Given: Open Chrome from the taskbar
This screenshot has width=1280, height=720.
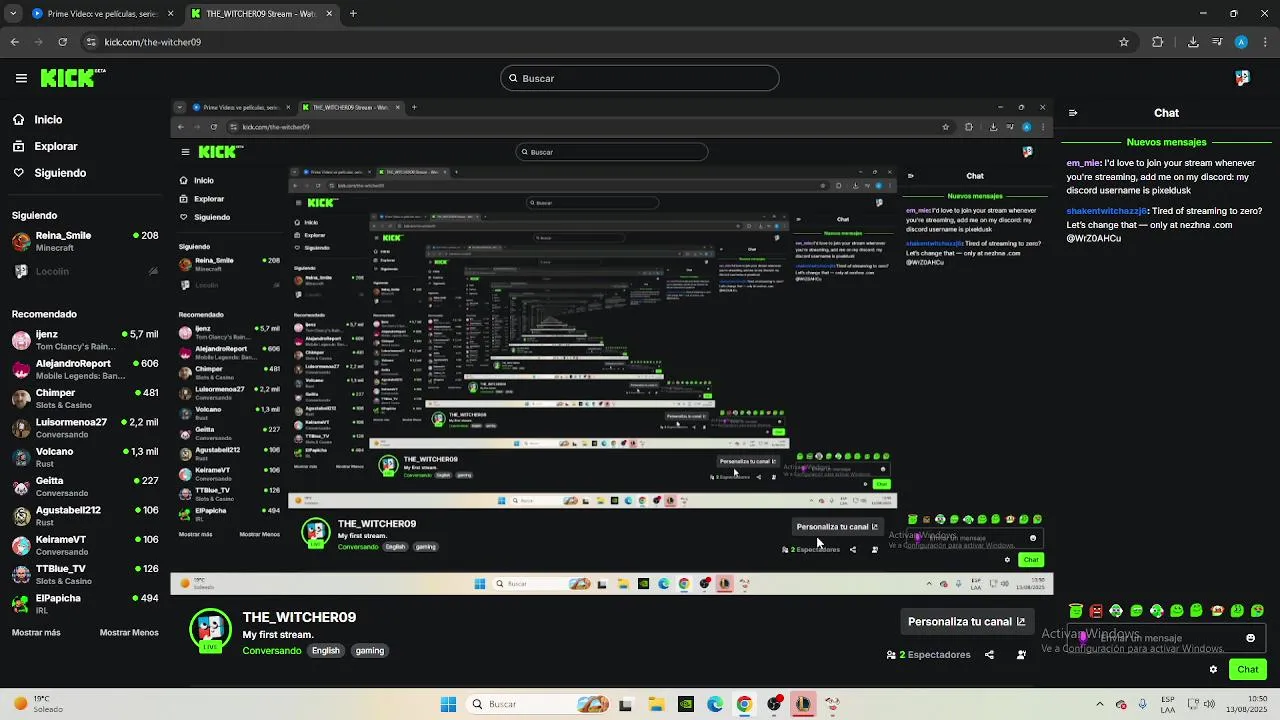Looking at the screenshot, I should 744,704.
